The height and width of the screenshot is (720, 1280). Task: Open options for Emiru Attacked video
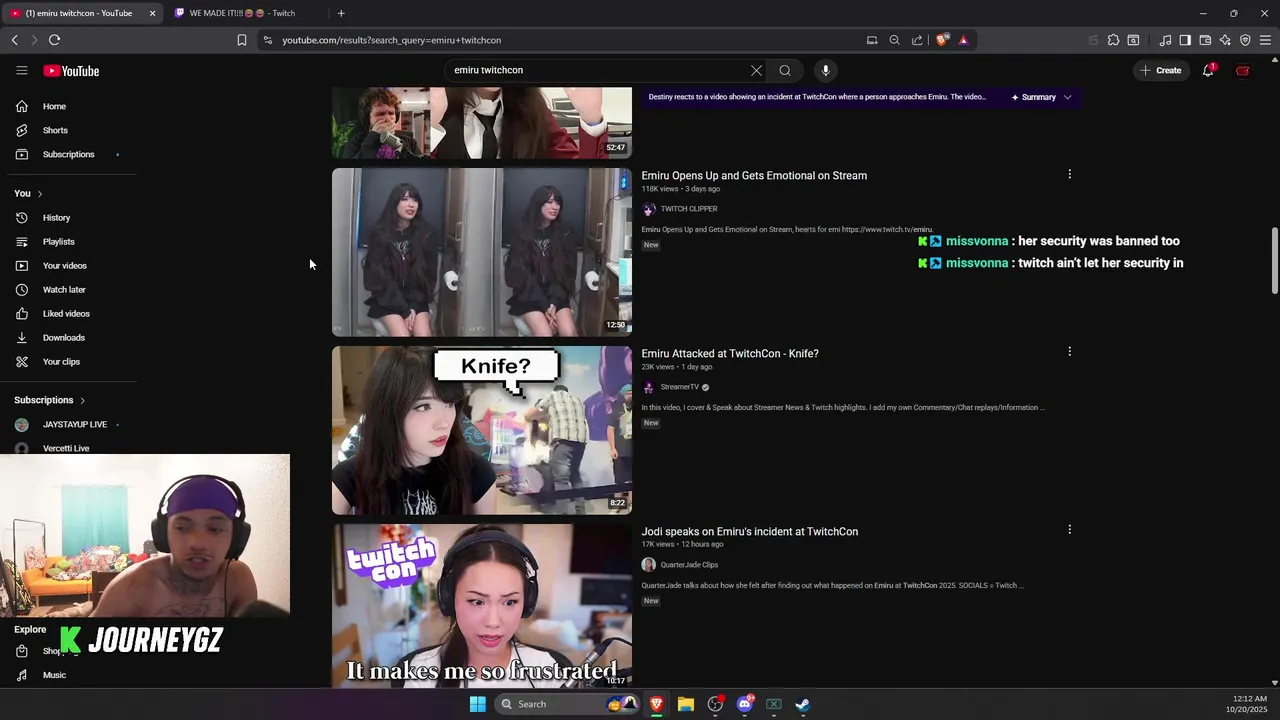tap(1069, 352)
